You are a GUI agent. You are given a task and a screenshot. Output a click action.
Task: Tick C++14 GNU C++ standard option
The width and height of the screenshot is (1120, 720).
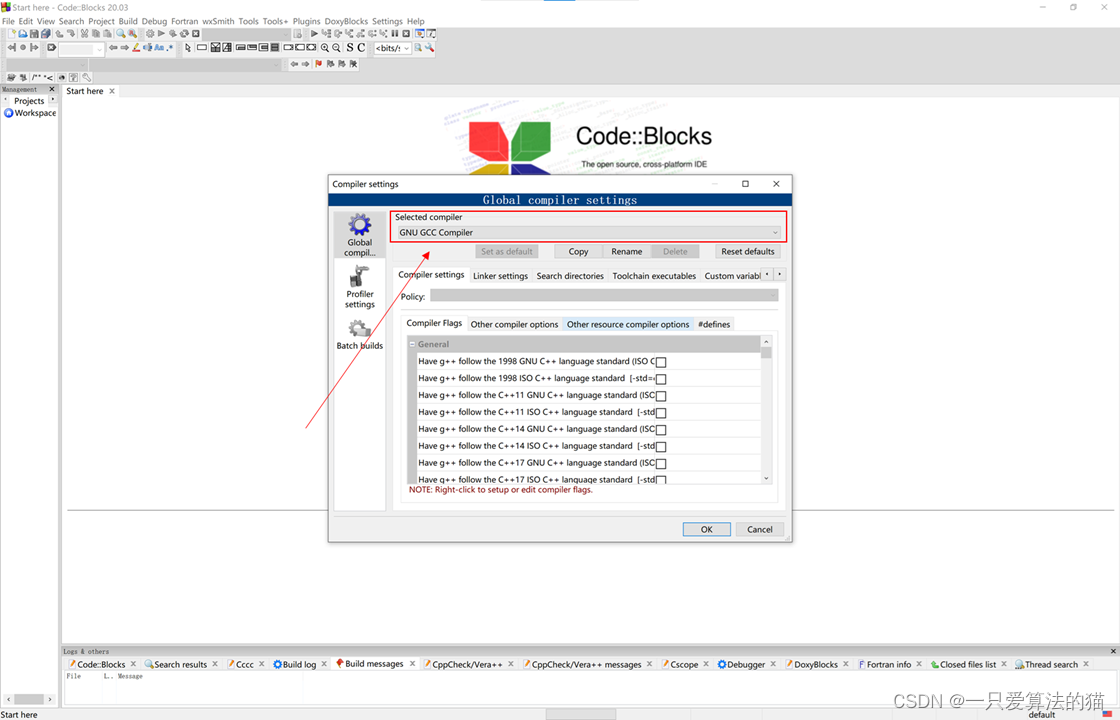tap(661, 430)
